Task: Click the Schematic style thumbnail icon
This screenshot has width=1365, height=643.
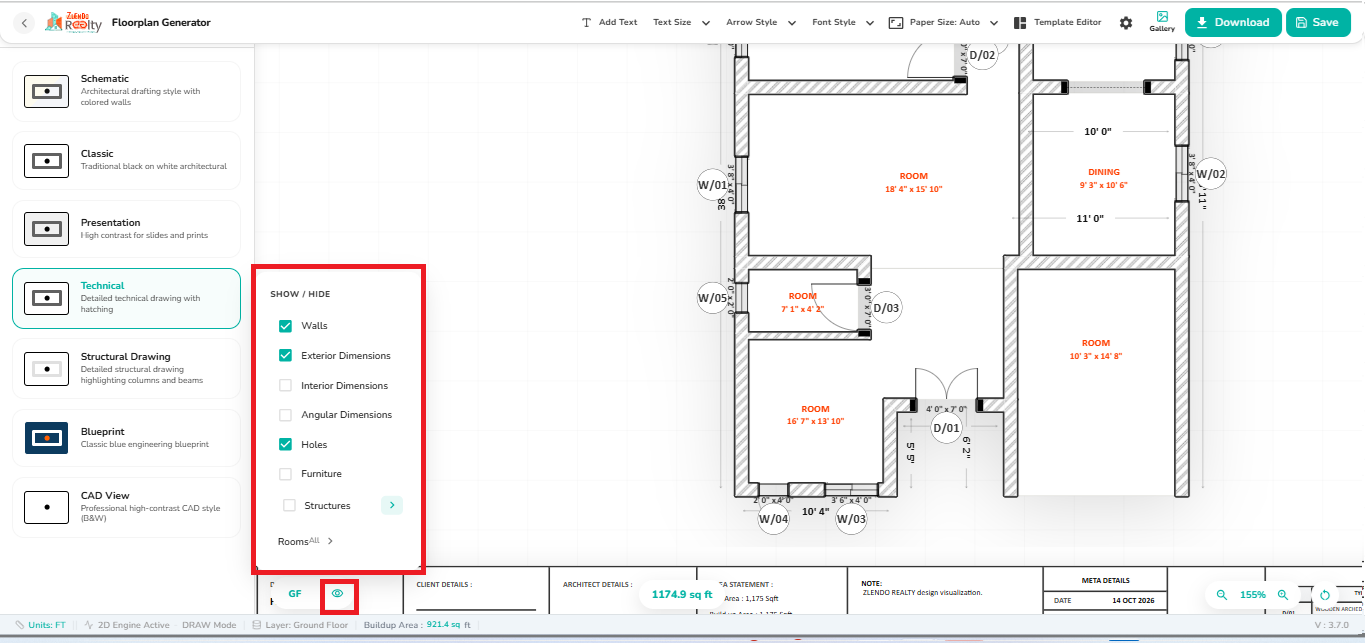Action: [x=46, y=91]
